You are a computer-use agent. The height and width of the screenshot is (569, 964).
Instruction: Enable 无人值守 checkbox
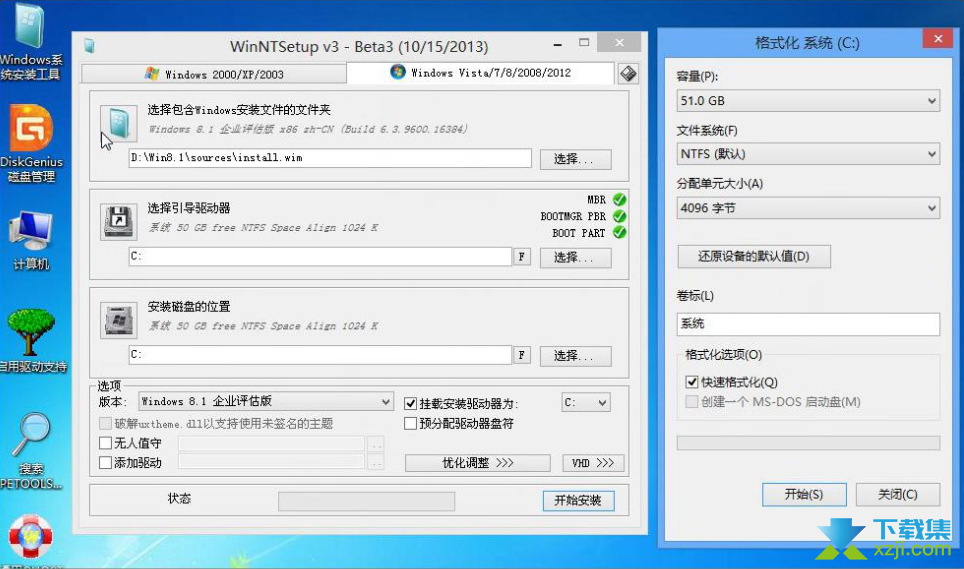click(105, 443)
